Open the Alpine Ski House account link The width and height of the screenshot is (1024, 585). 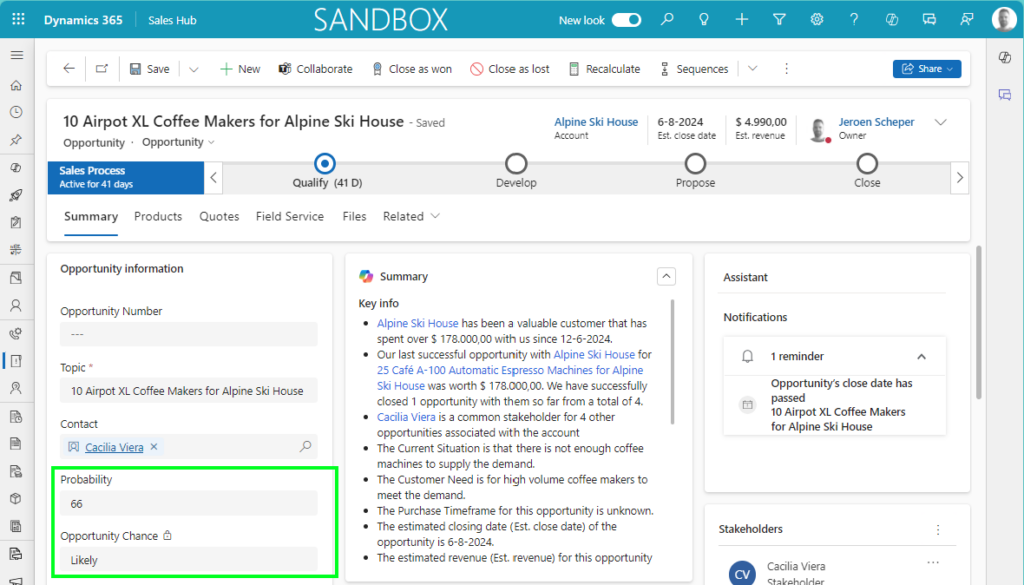pos(596,121)
